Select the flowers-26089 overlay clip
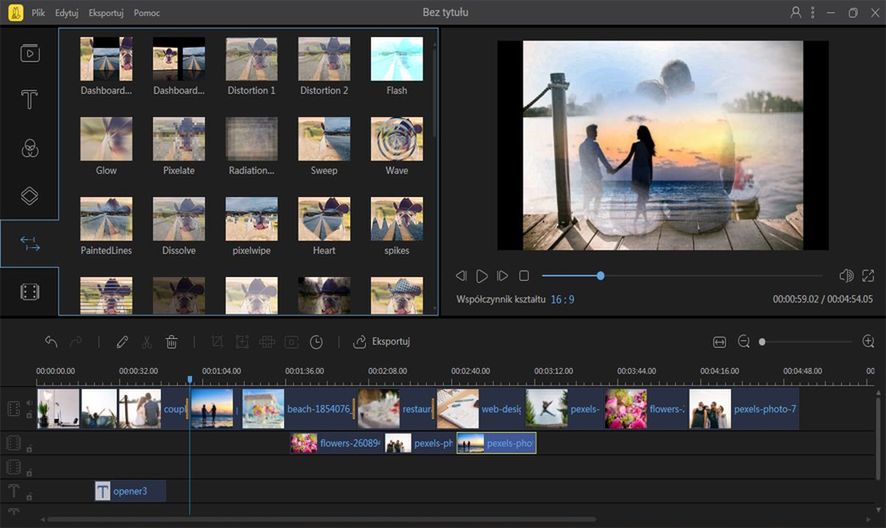This screenshot has width=886, height=528. coord(336,443)
